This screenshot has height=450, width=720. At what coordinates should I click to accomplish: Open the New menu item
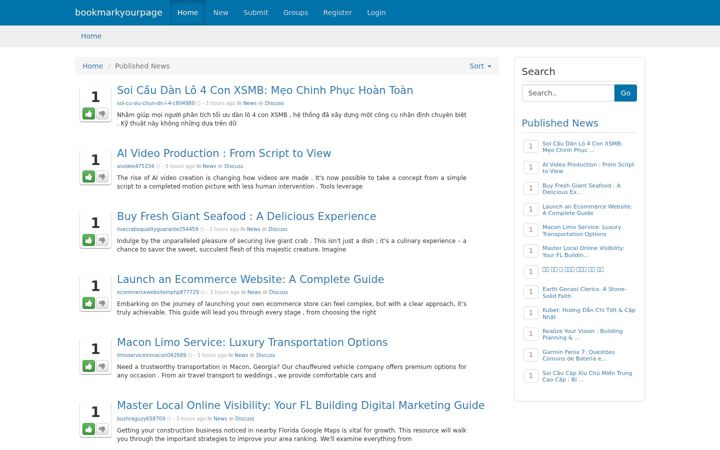220,12
